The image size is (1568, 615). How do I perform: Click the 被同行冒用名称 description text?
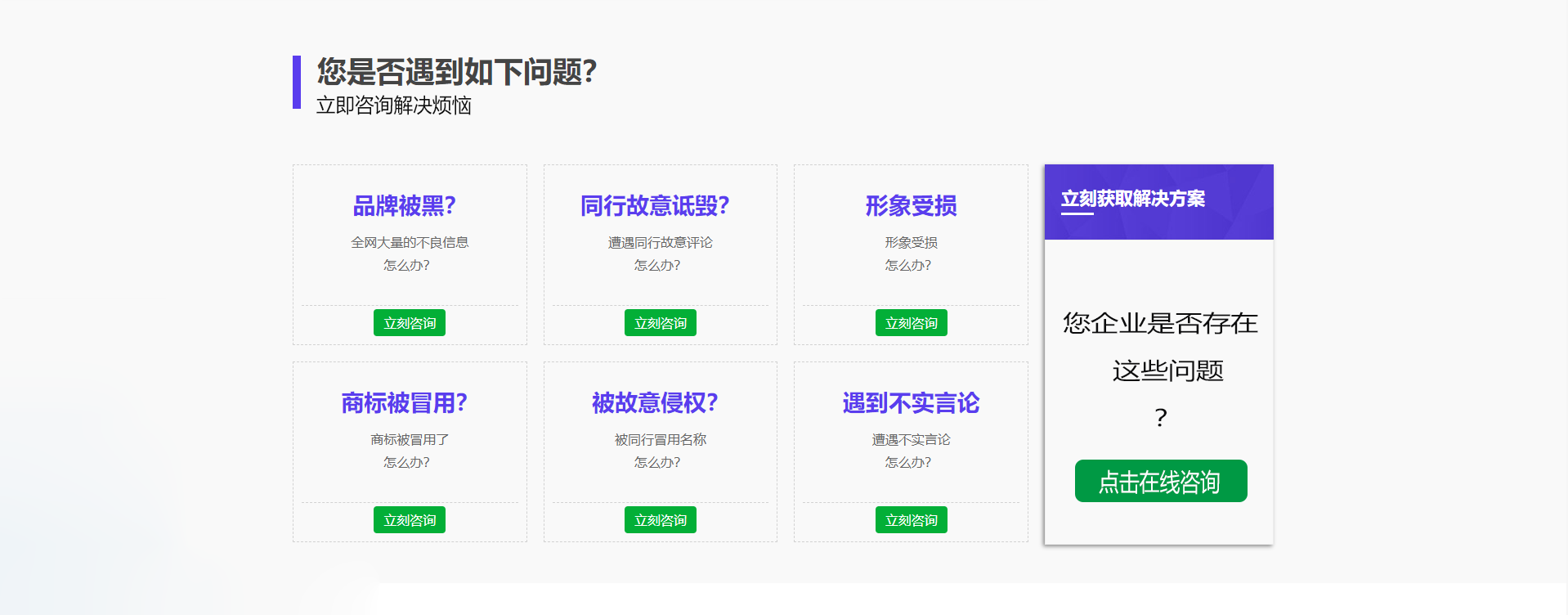coord(660,440)
